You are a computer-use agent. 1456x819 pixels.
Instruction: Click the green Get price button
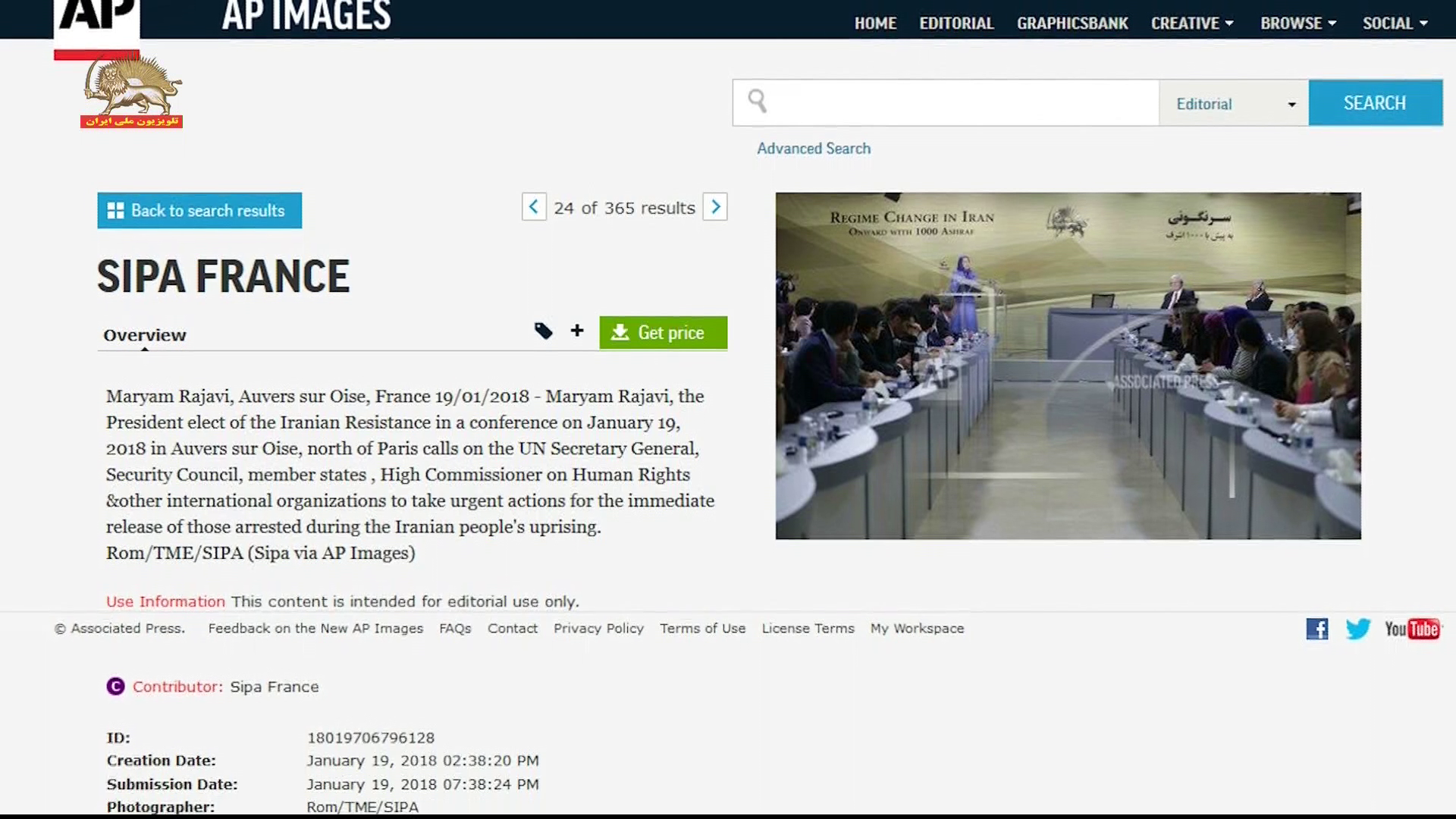click(663, 332)
